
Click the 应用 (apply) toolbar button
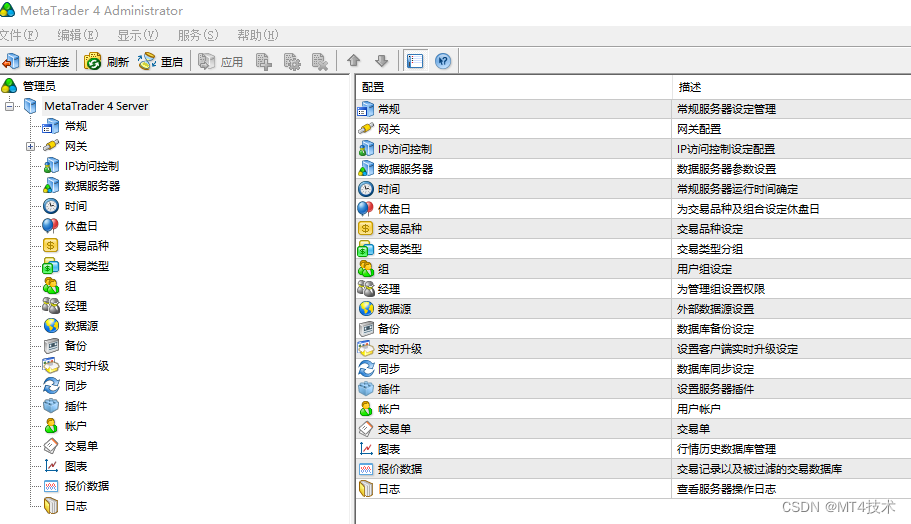coord(221,61)
